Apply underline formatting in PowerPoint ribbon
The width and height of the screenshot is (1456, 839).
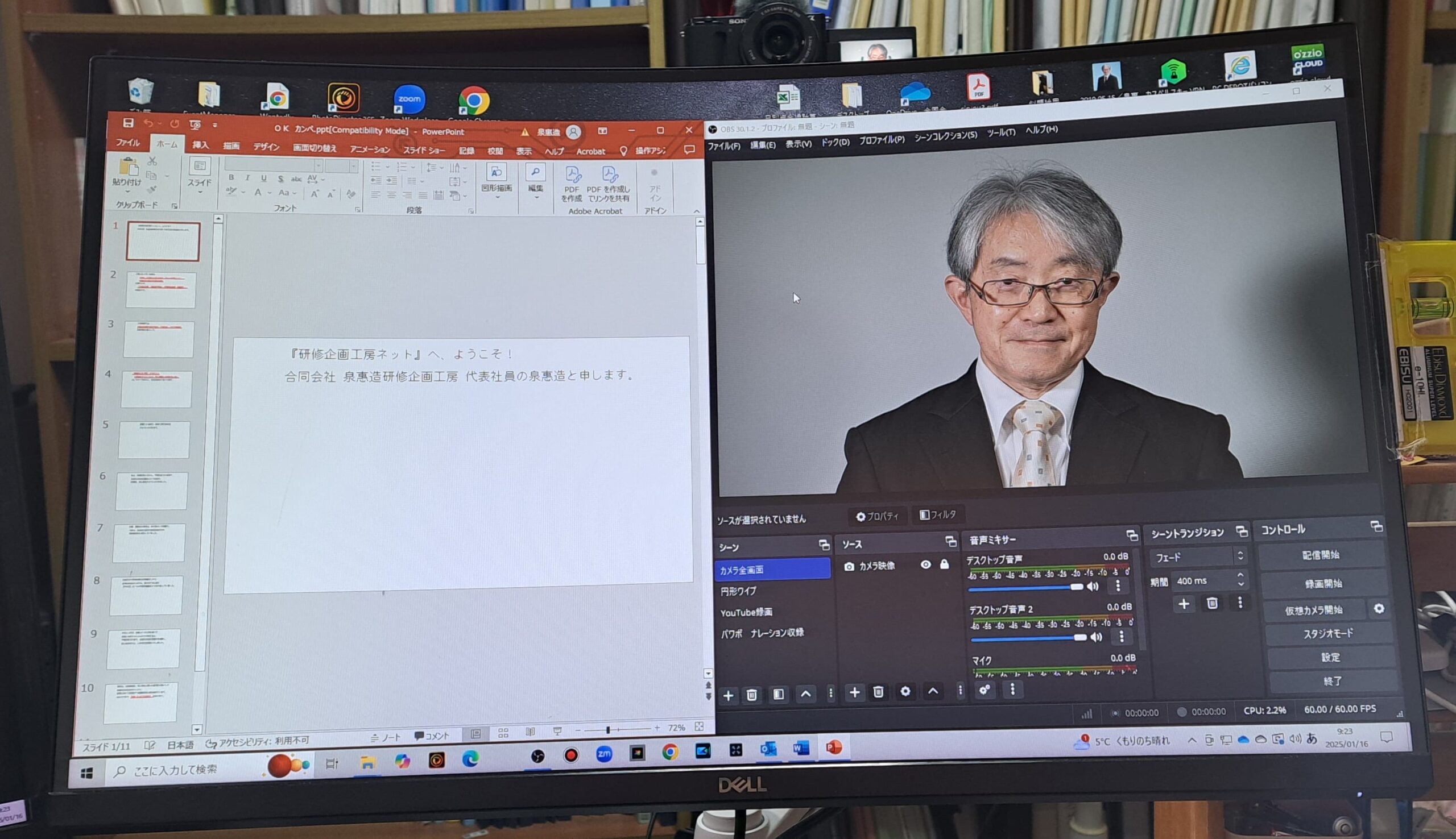click(x=263, y=178)
